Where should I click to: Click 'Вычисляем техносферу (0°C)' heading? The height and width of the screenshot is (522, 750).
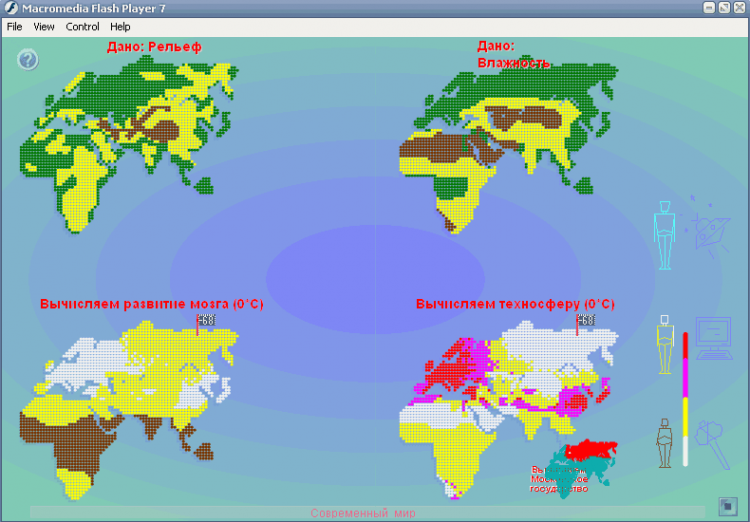(515, 304)
